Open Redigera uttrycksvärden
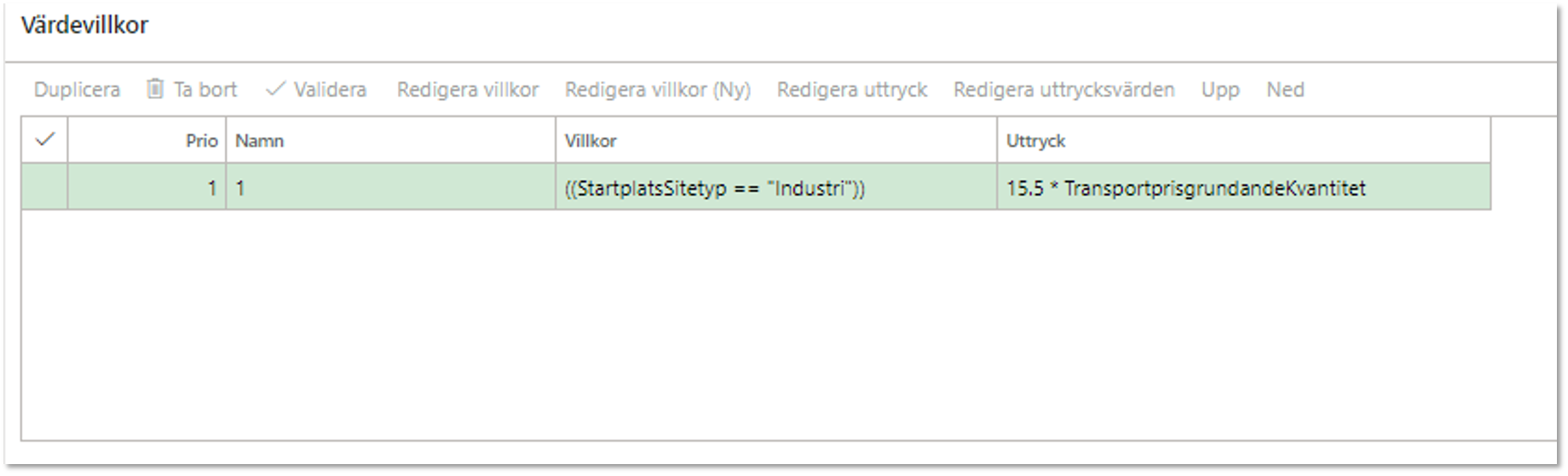This screenshot has height=476, width=1568. (x=1064, y=90)
